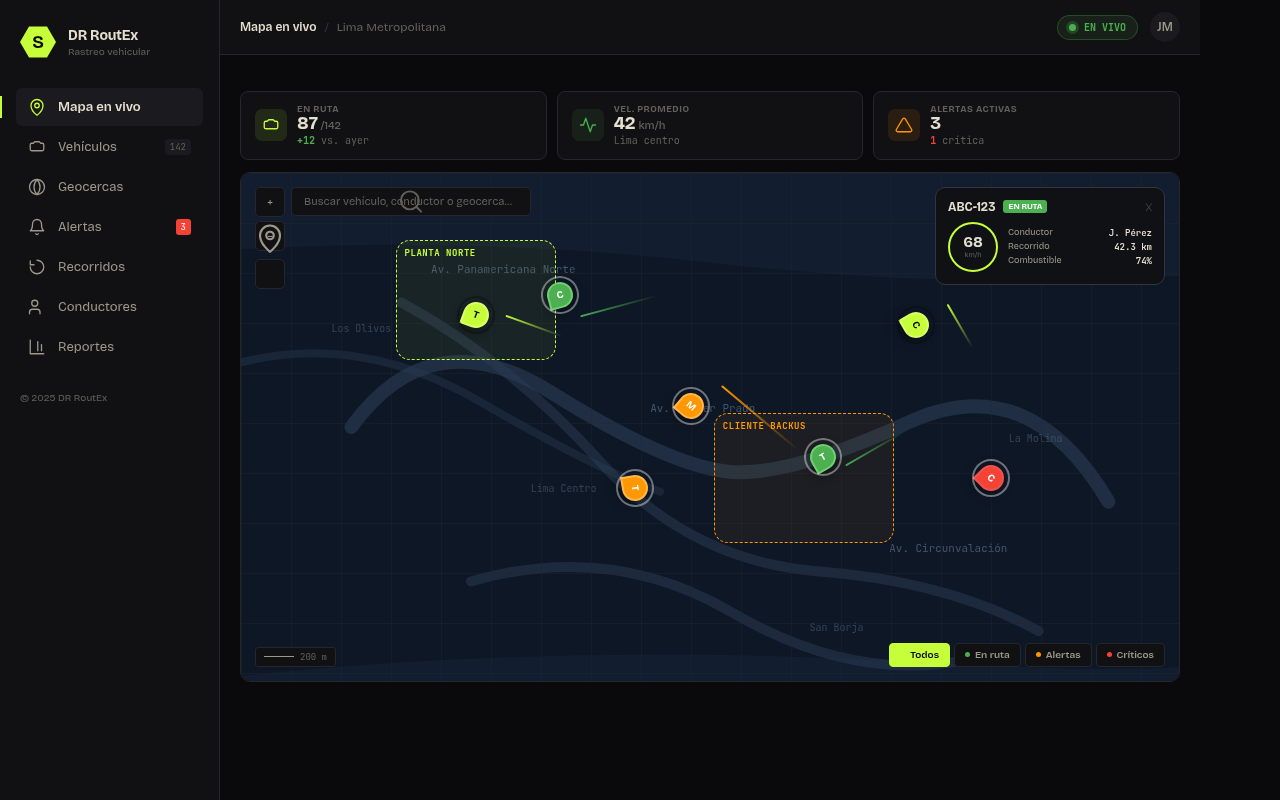Open Mapa en vivo in the sidebar
Viewport: 1280px width, 800px height.
tap(109, 107)
